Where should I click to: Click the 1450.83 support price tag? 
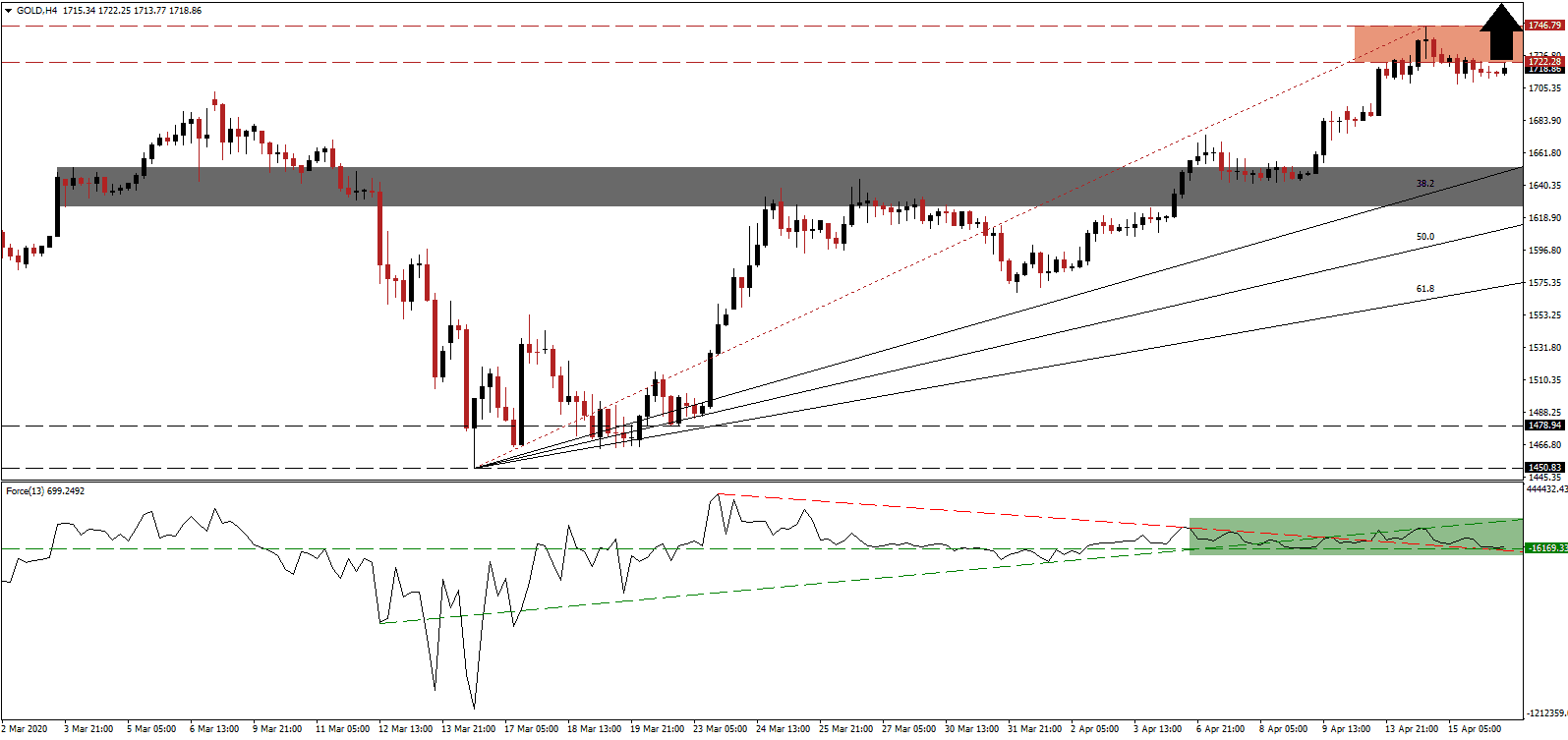click(x=1544, y=468)
